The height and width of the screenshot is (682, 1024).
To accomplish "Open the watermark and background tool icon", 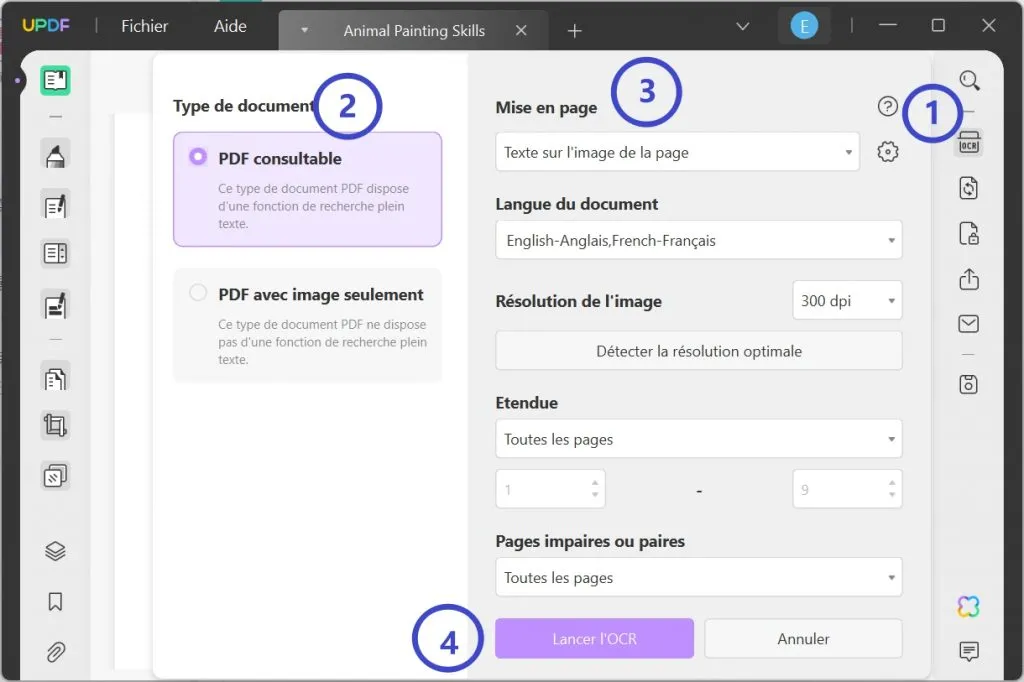I will 56,476.
